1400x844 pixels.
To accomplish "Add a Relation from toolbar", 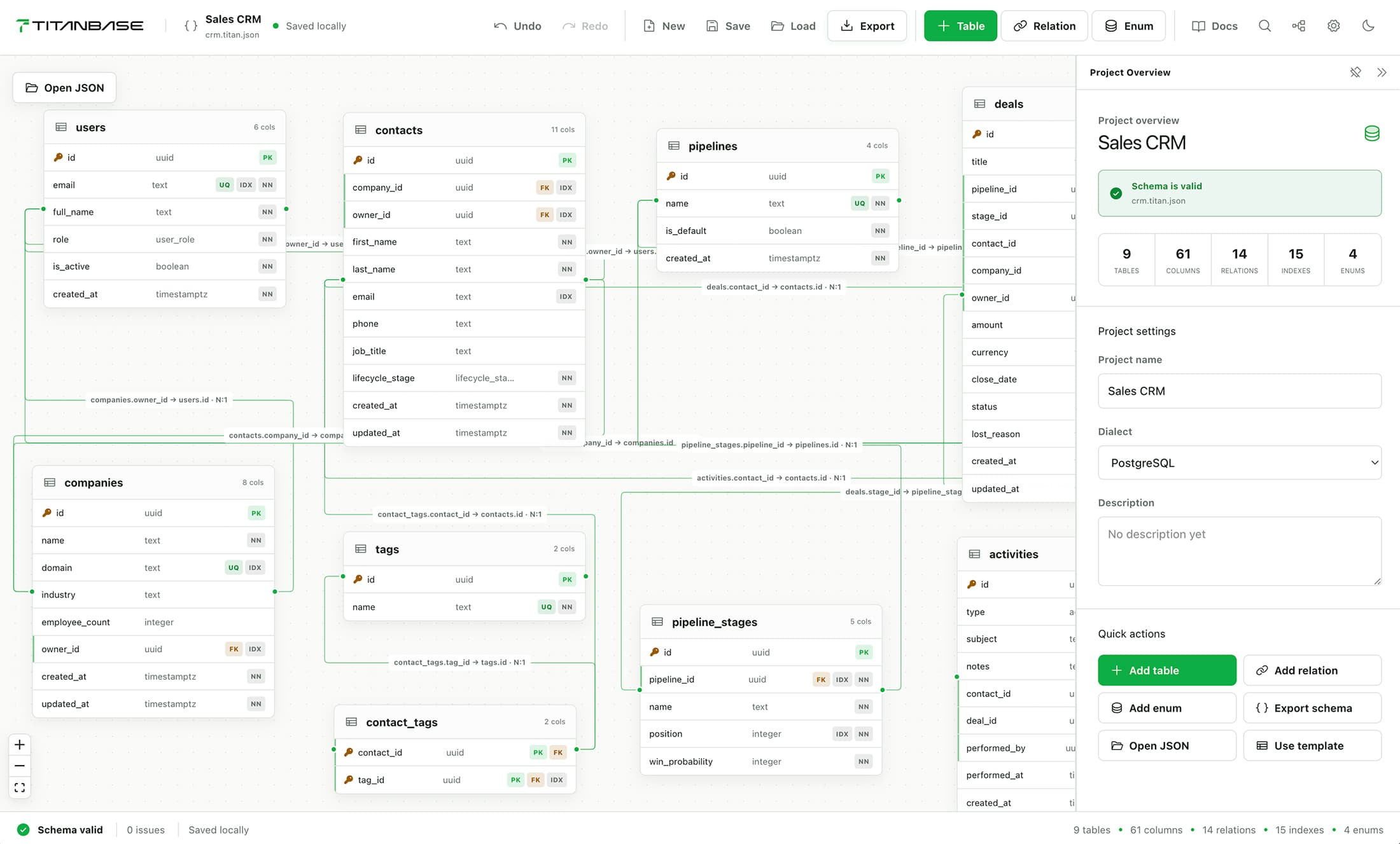I will tap(1044, 26).
